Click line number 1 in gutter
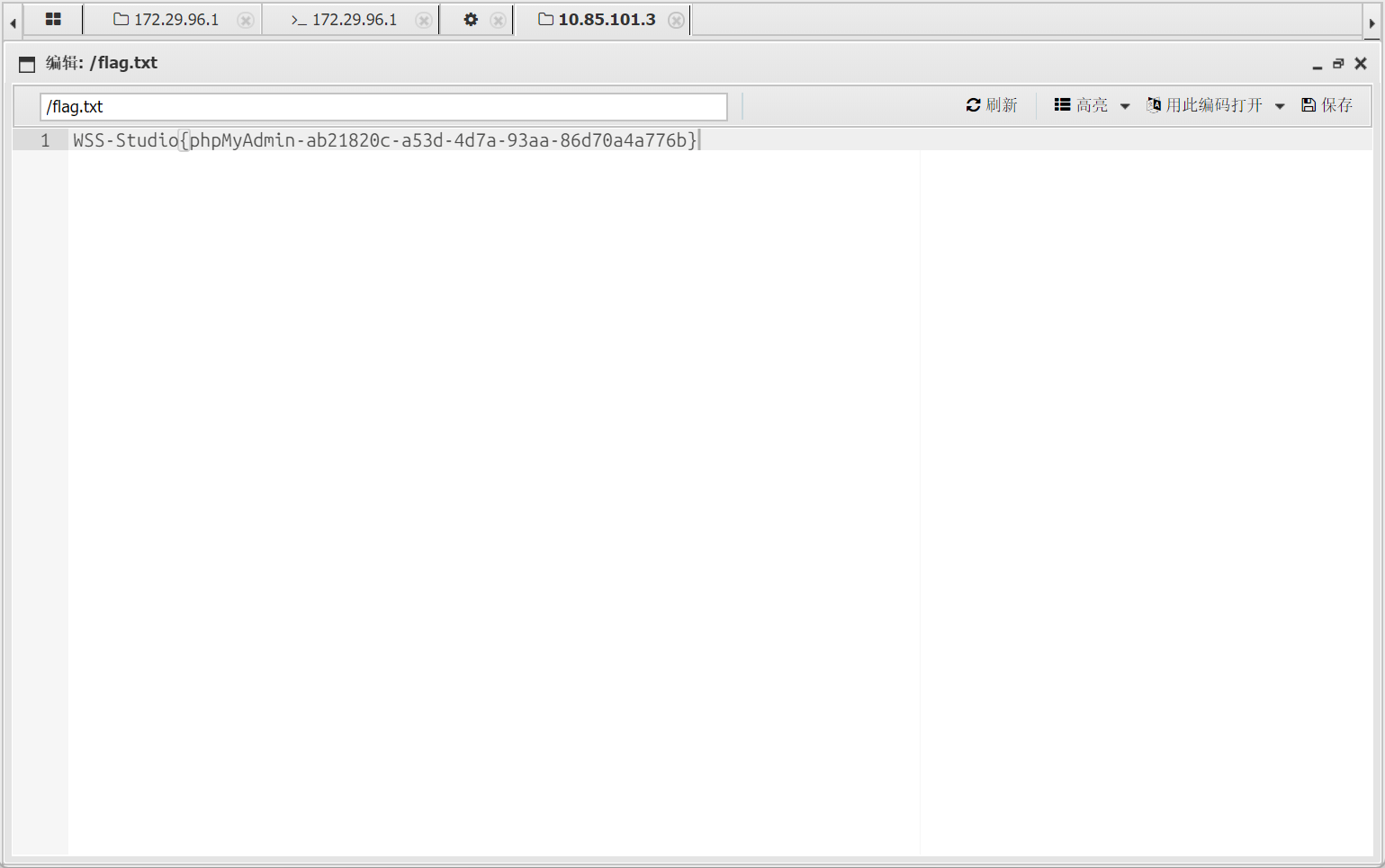The image size is (1385, 868). tap(45, 140)
